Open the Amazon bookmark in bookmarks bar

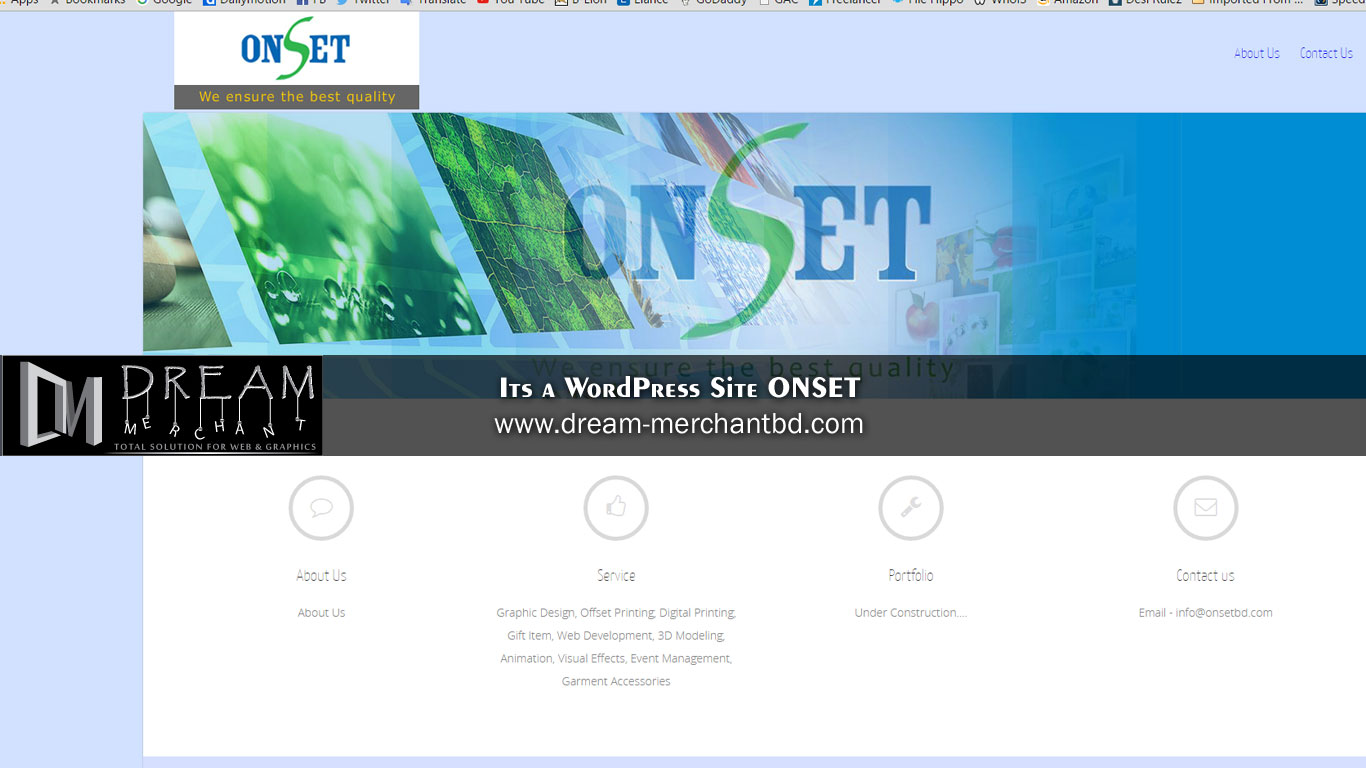[x=1068, y=2]
